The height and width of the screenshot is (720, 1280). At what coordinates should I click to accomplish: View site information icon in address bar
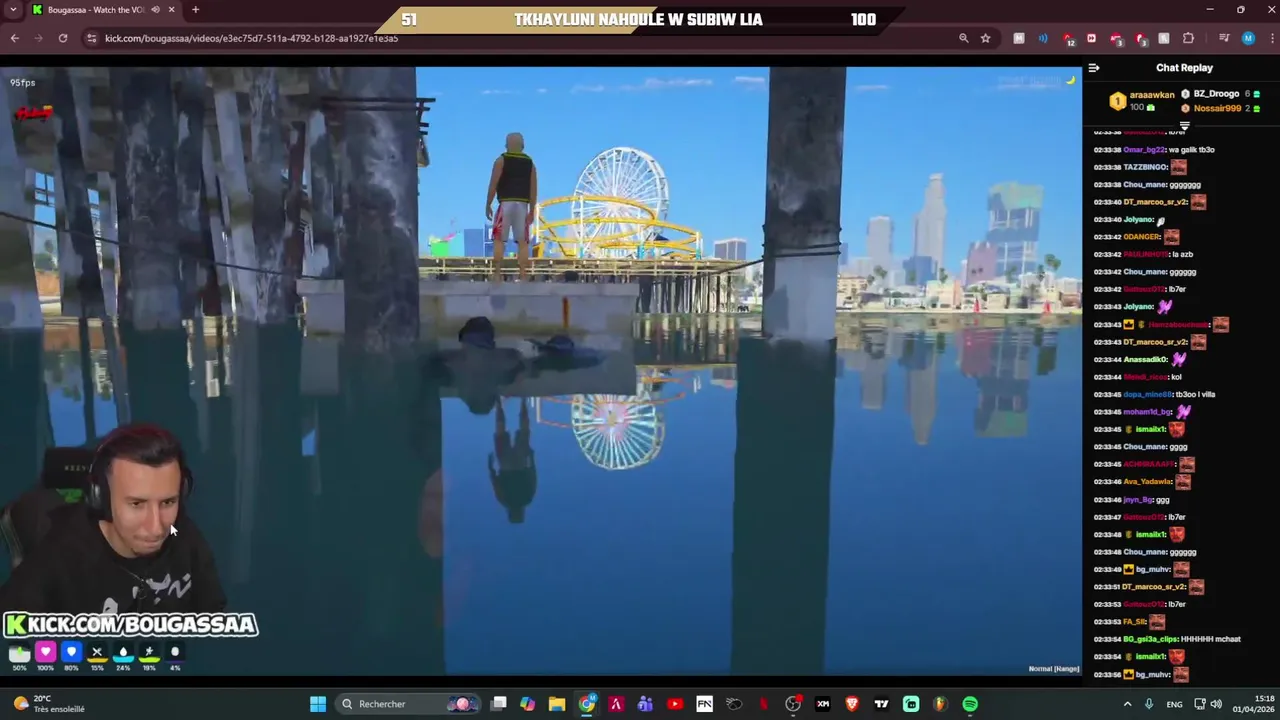91,38
